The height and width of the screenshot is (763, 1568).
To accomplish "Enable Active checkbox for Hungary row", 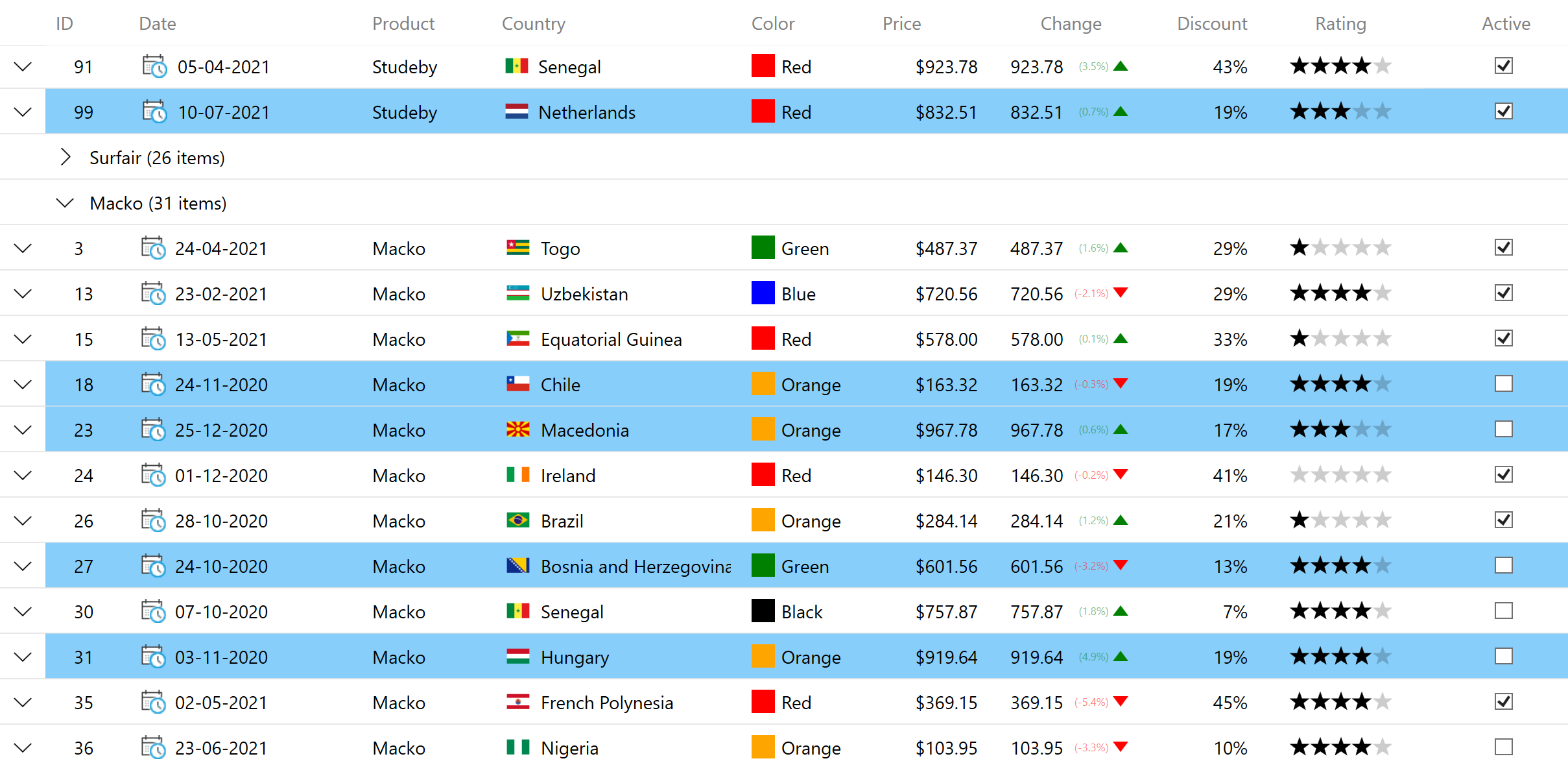I will pyautogui.click(x=1504, y=656).
